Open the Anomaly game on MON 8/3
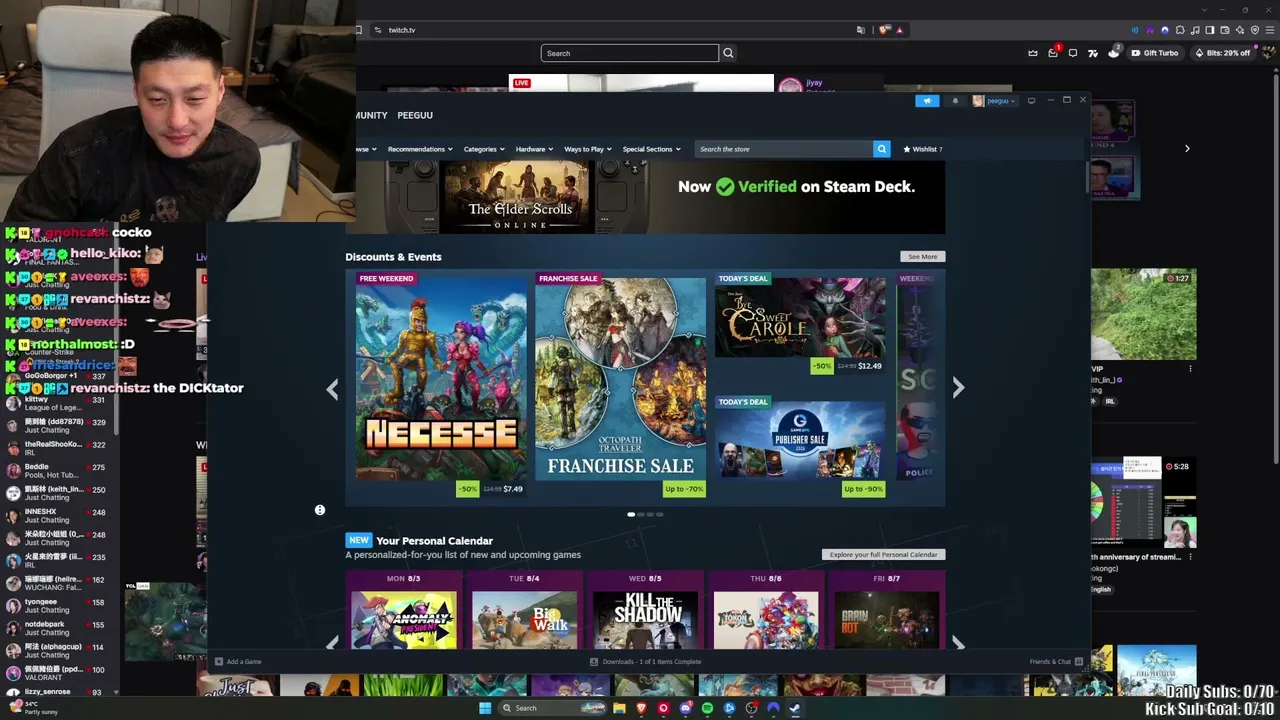This screenshot has height=720, width=1280. click(x=403, y=620)
